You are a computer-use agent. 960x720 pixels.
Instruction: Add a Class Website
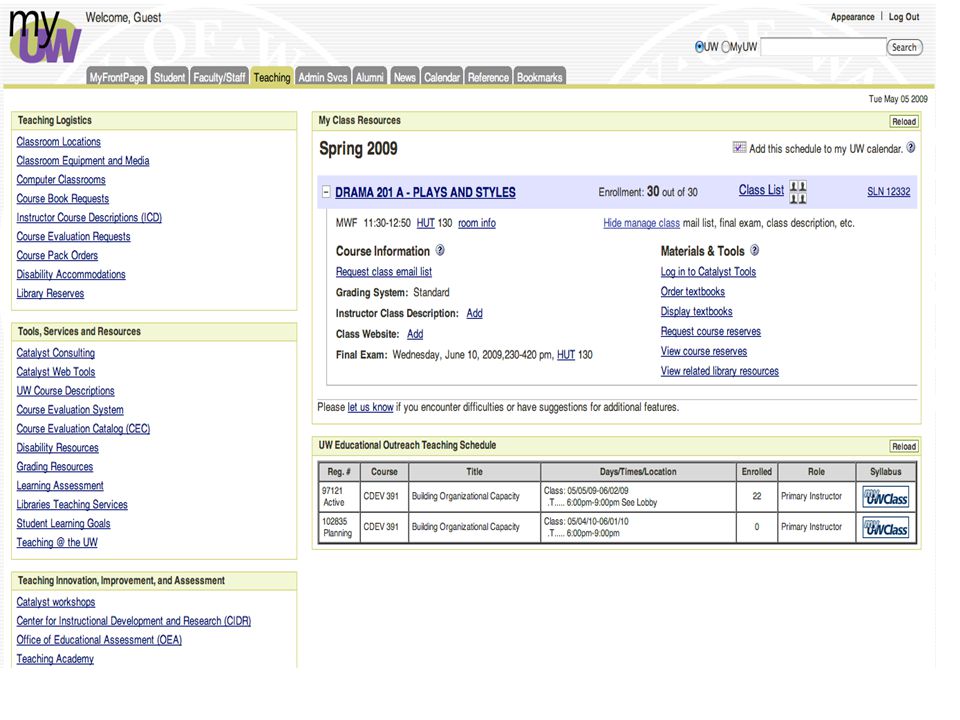click(x=415, y=334)
